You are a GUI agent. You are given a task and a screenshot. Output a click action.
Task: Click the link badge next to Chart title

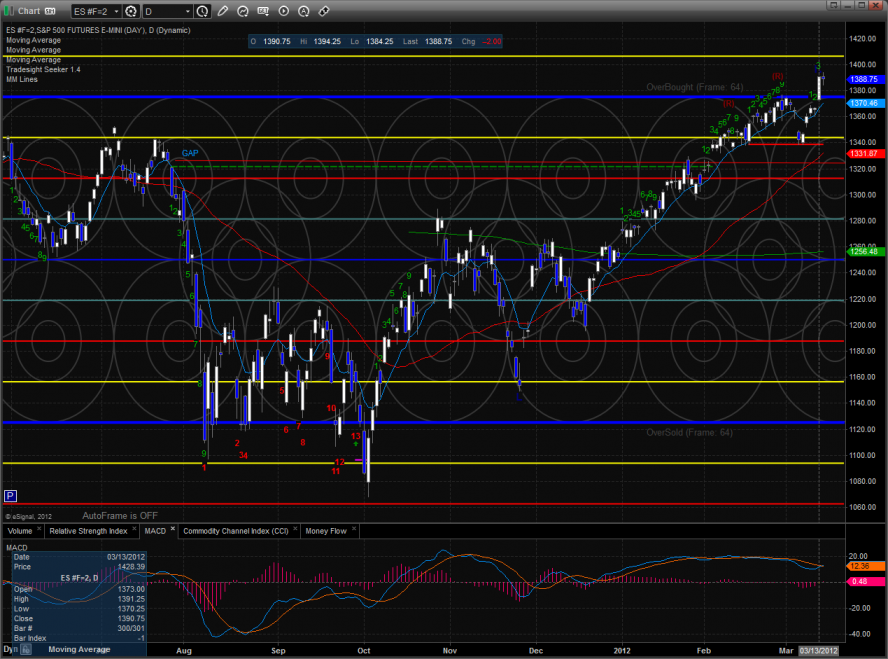[x=49, y=11]
